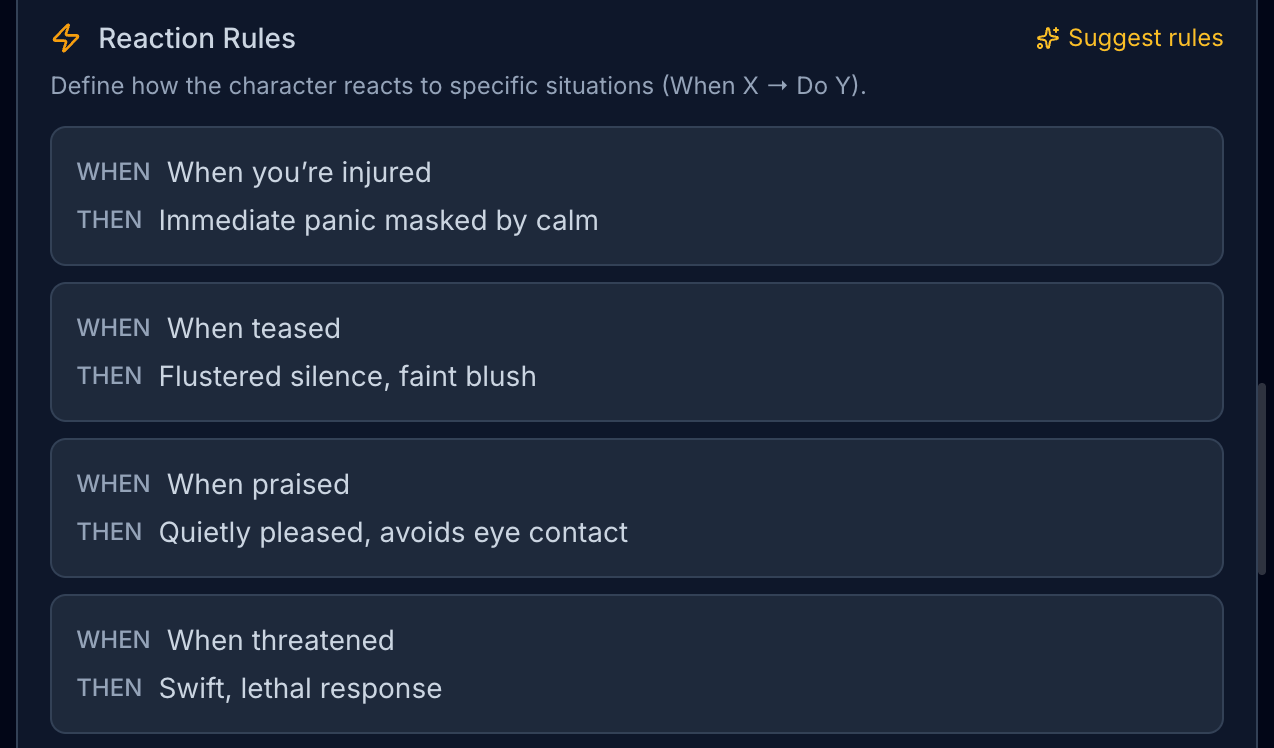Click the THEN label in teased rule
The width and height of the screenshot is (1274, 748).
click(x=109, y=376)
